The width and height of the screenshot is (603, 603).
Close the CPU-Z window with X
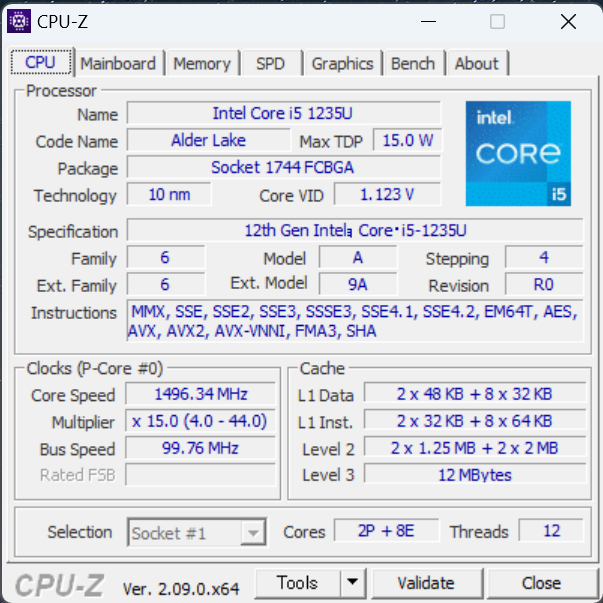pyautogui.click(x=568, y=22)
